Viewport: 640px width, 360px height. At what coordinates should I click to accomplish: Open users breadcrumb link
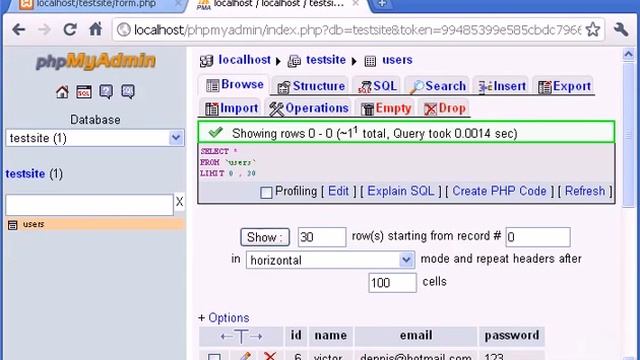(397, 60)
